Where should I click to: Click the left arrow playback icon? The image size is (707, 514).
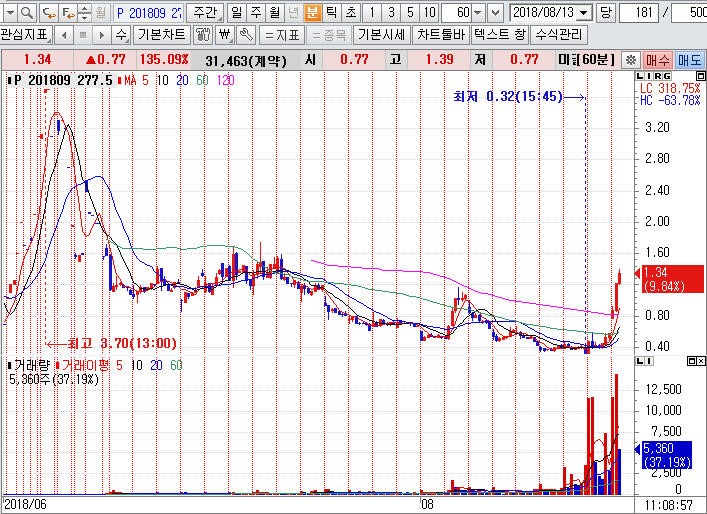[x=63, y=34]
